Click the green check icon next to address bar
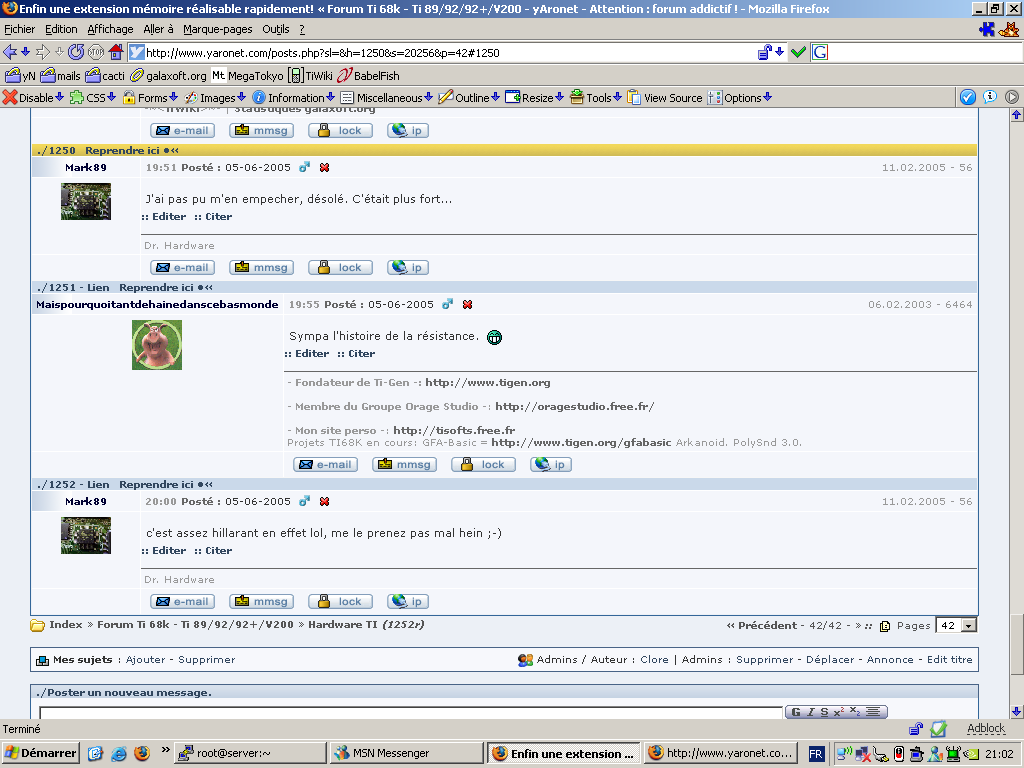This screenshot has height=768, width=1024. coord(798,52)
